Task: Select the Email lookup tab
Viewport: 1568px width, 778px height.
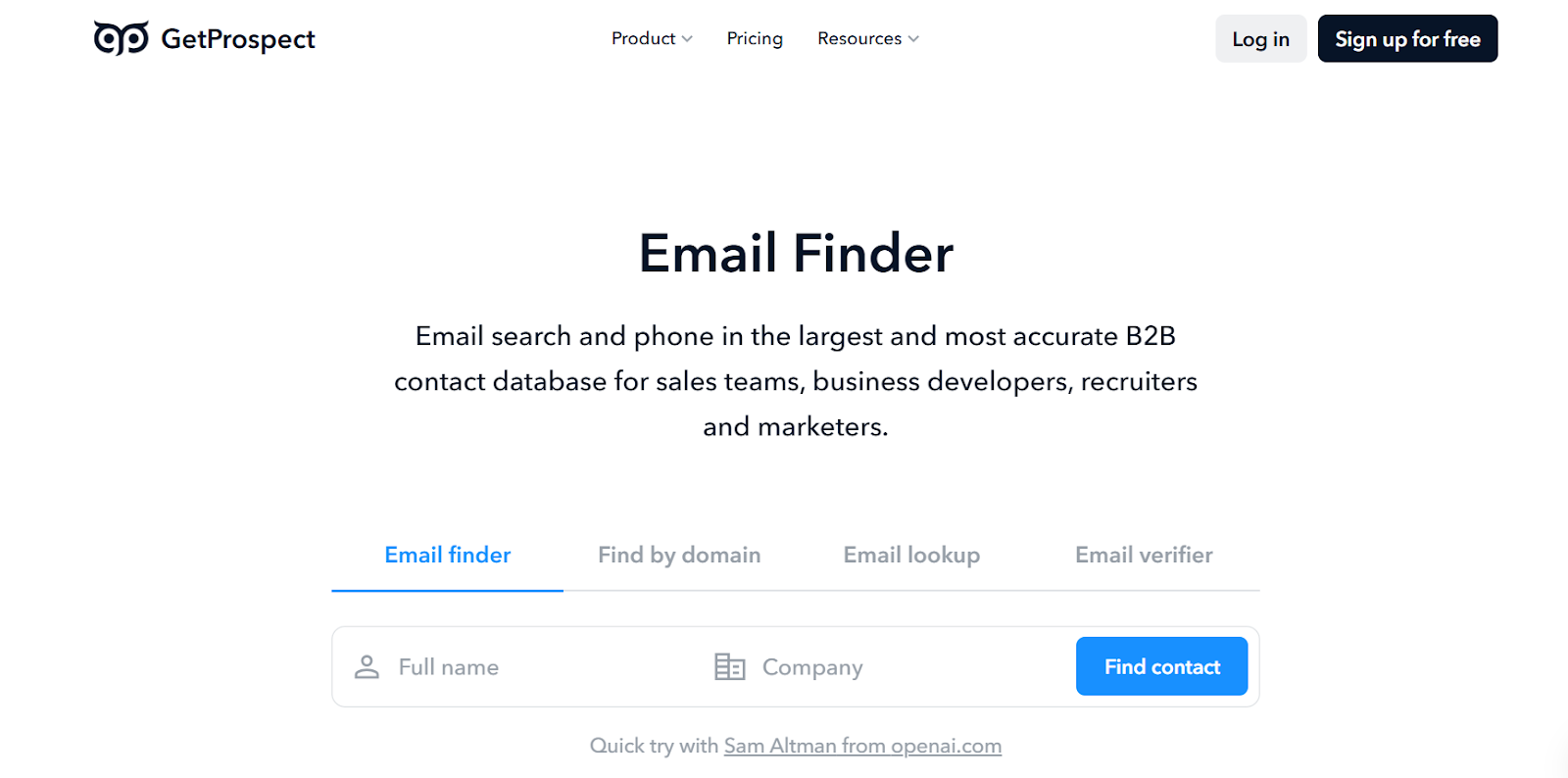Action: [910, 555]
